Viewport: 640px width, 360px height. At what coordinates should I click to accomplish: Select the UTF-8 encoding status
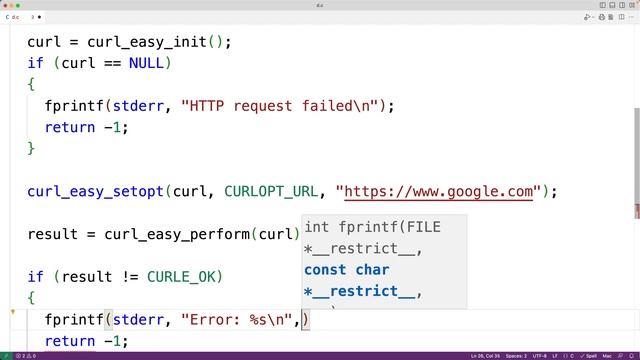tap(540, 356)
